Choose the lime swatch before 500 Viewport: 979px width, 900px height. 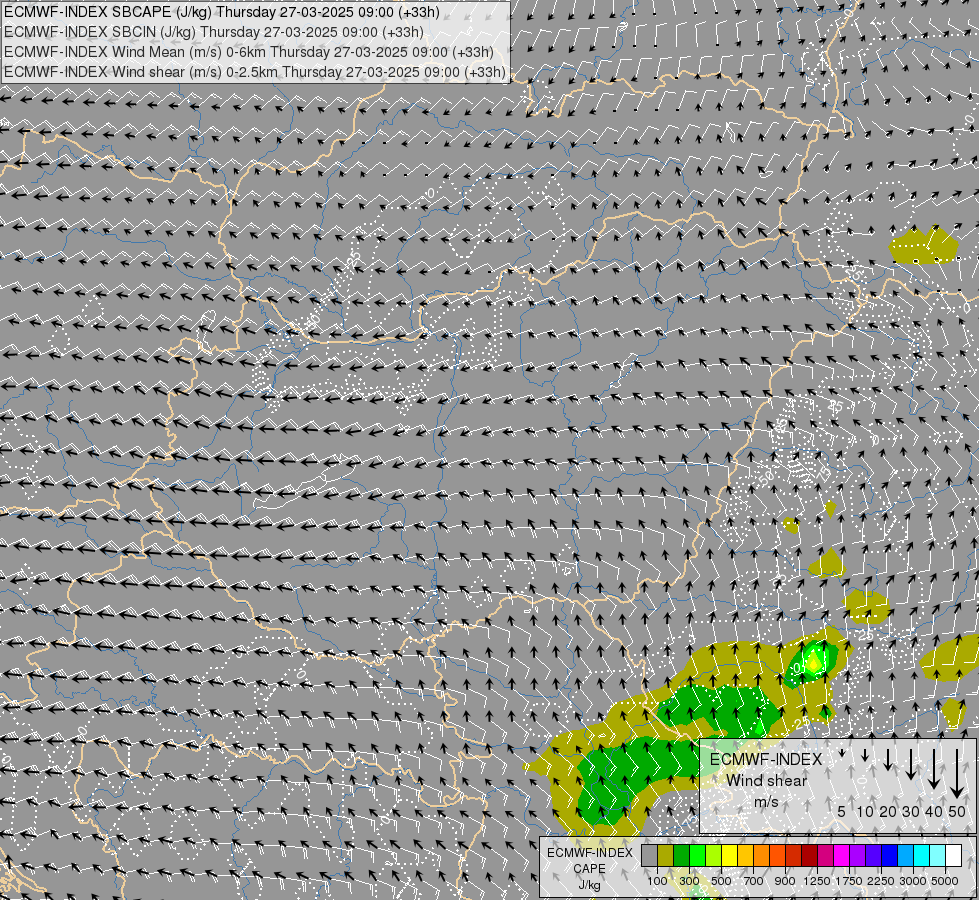pyautogui.click(x=714, y=856)
